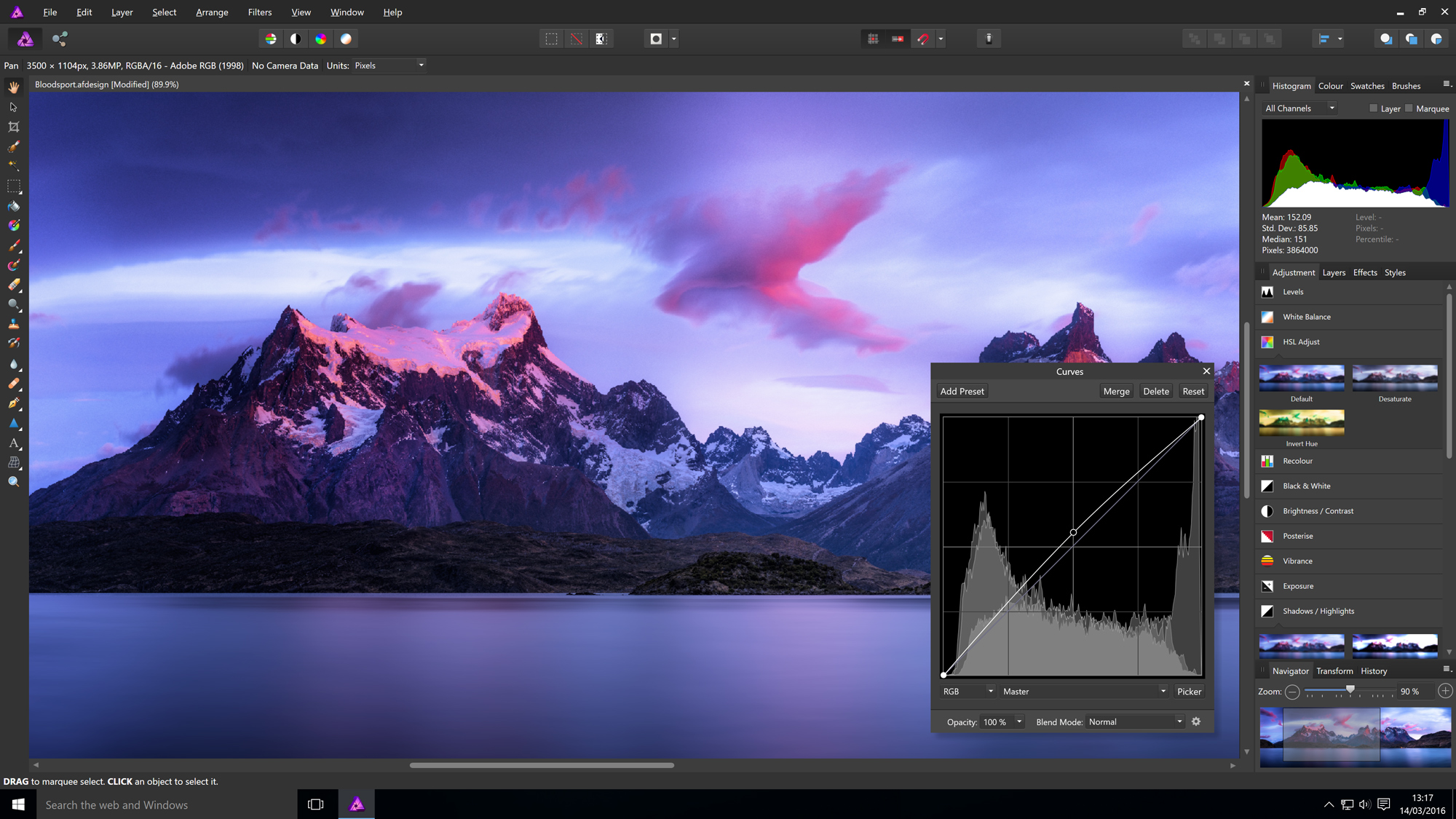Select the Zoom tool in toolbar
1456x819 pixels.
coord(14,483)
